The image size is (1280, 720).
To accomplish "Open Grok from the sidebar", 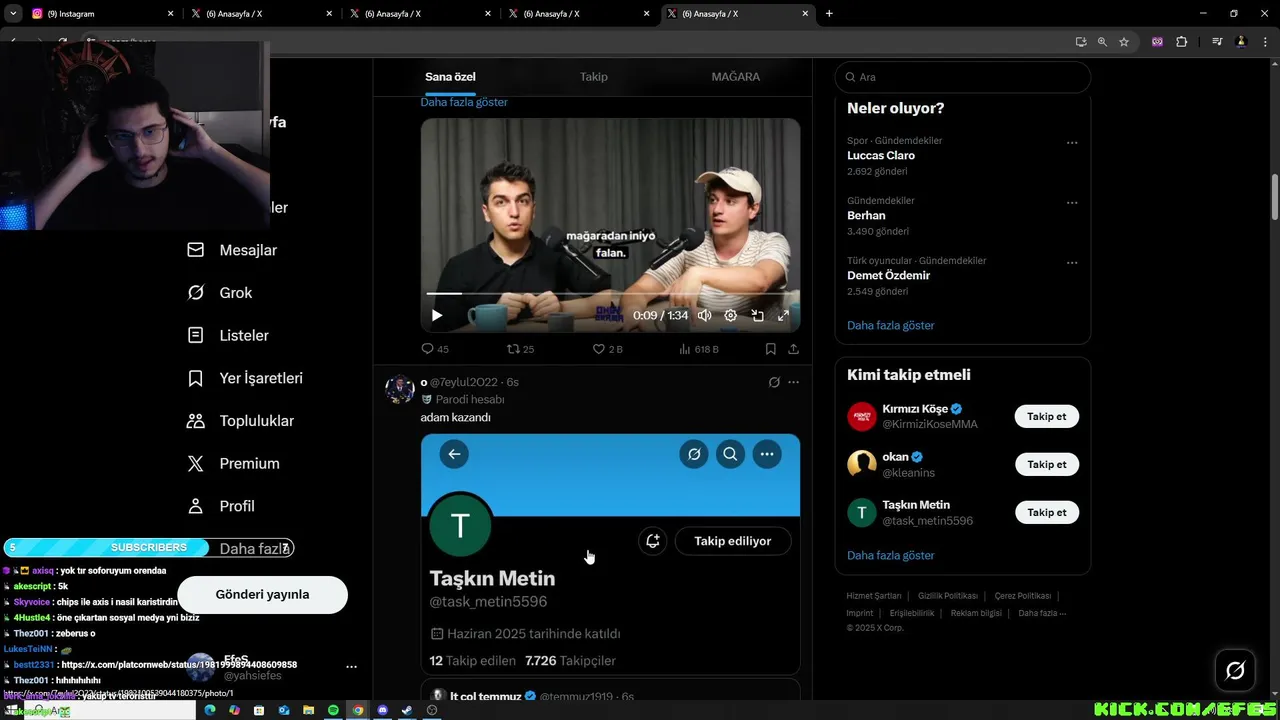I will 220,293.
